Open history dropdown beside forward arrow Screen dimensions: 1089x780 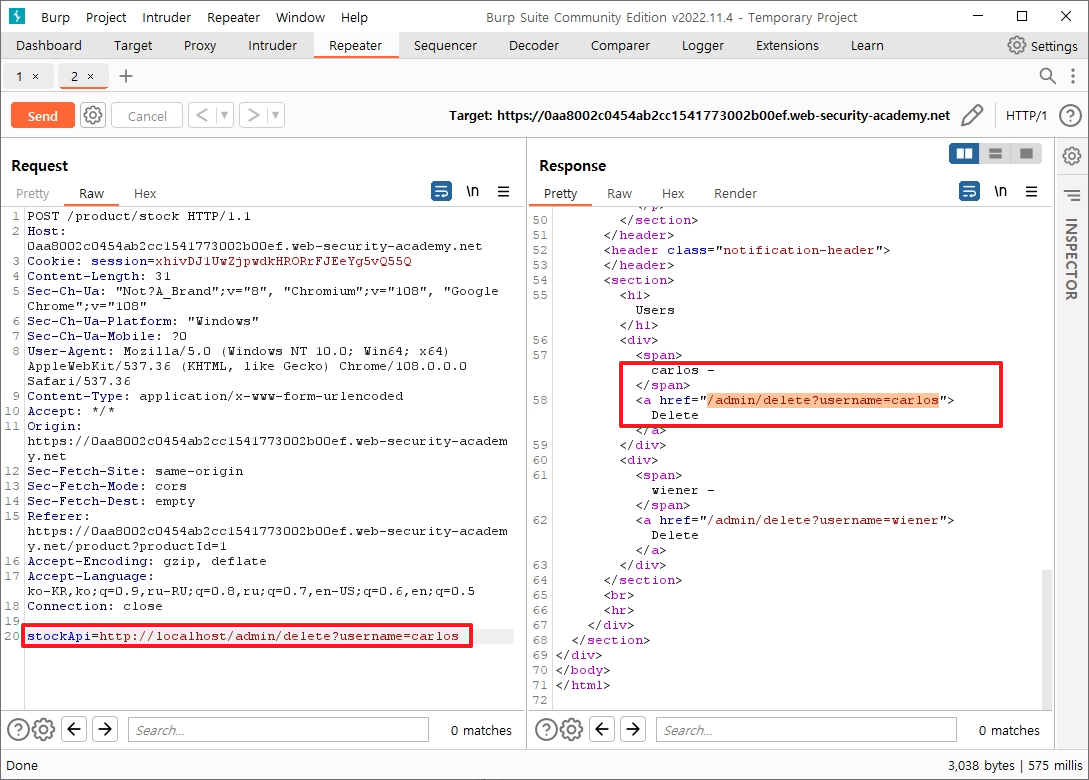276,115
